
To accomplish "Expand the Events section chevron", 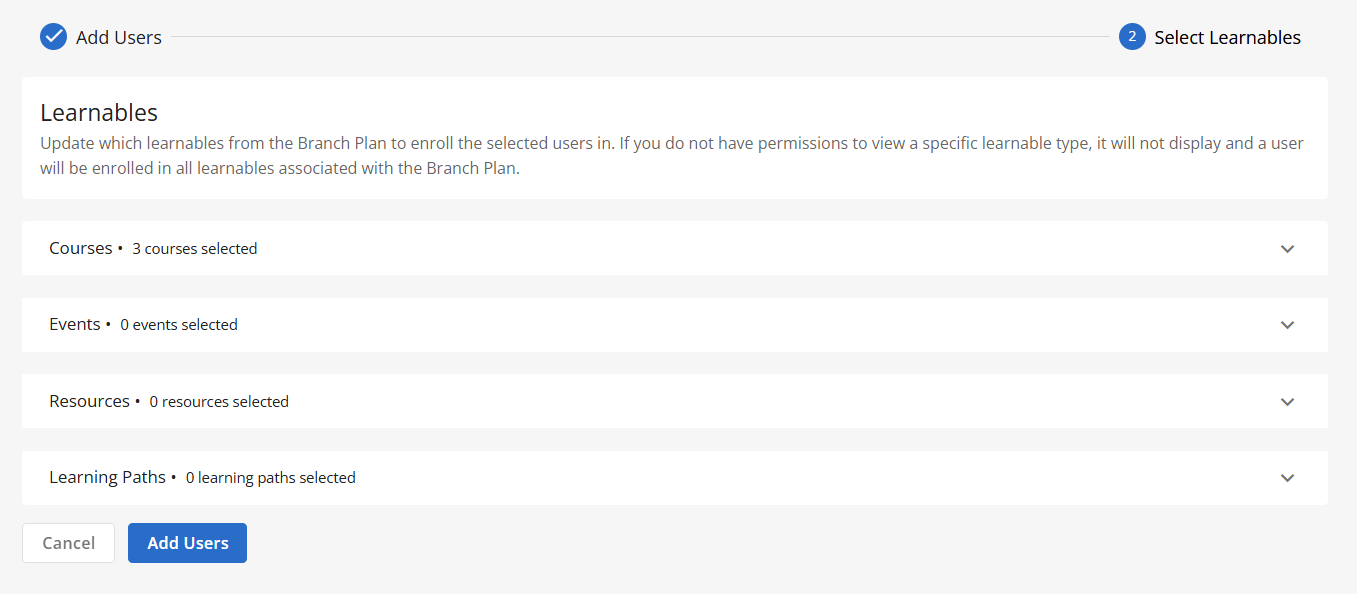I will tap(1287, 325).
